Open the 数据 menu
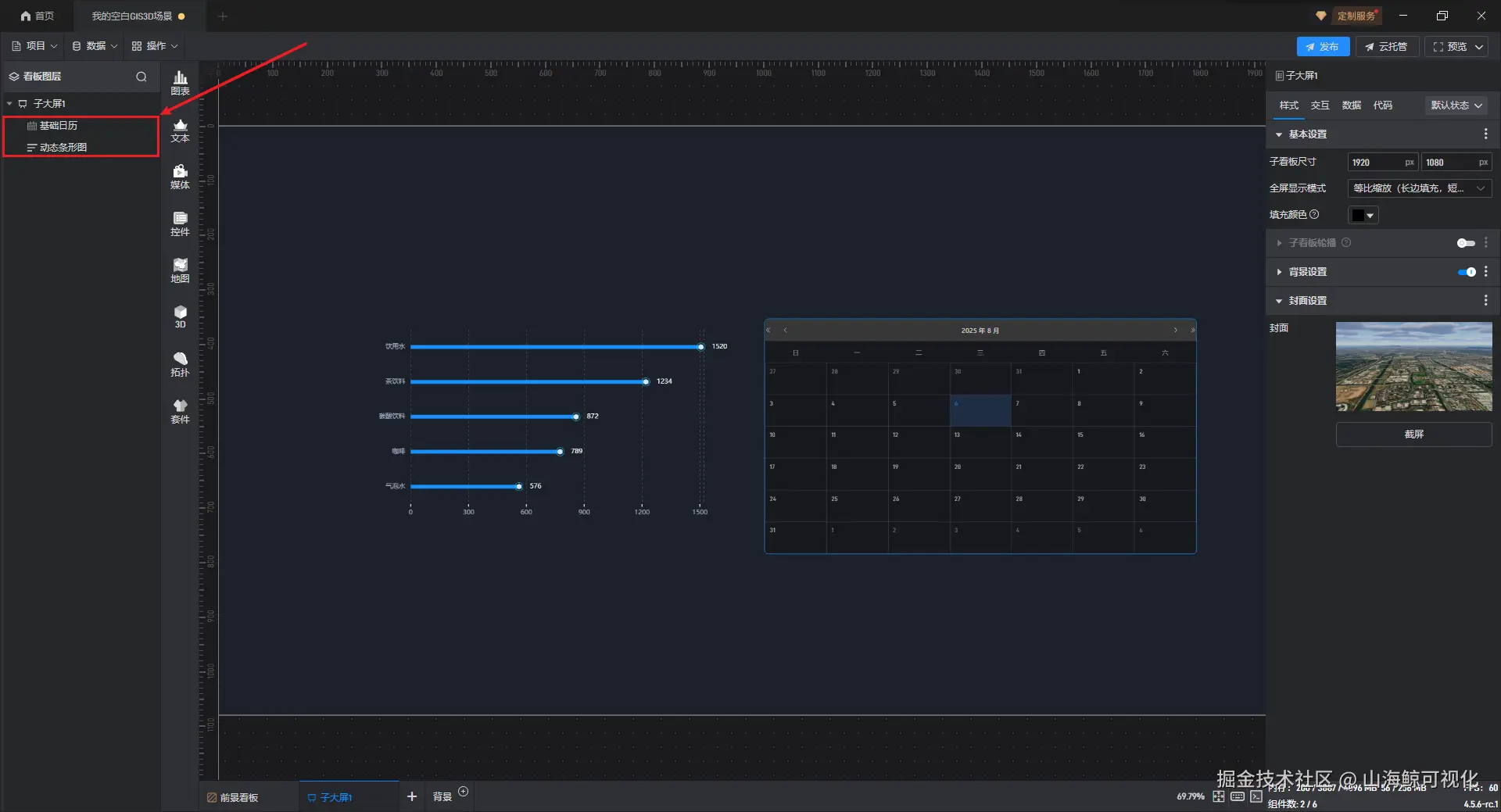Screen dimensions: 1501x812 pyautogui.click(x=95, y=46)
